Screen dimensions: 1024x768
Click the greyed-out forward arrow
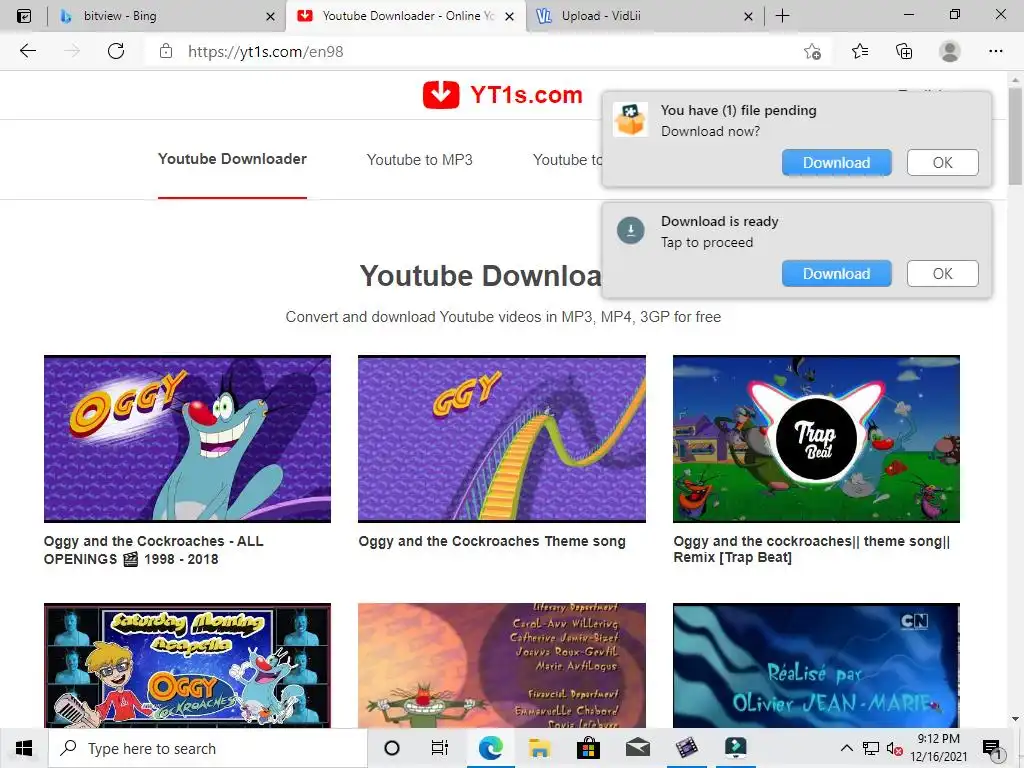72,51
